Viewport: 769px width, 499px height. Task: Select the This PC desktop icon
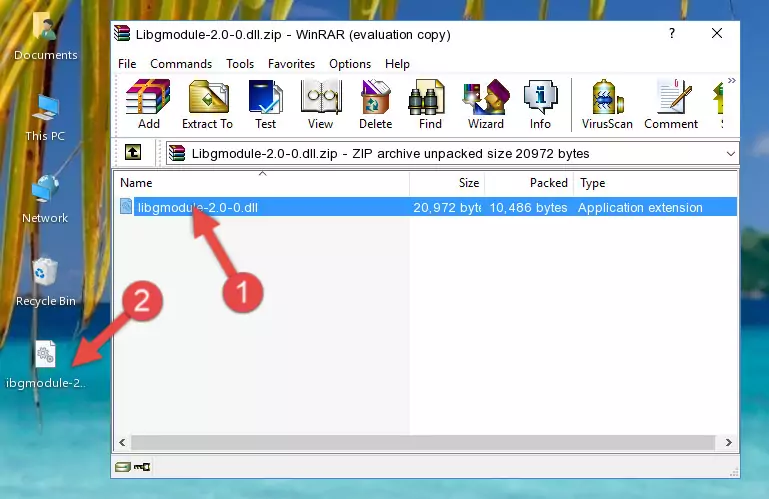click(x=45, y=118)
